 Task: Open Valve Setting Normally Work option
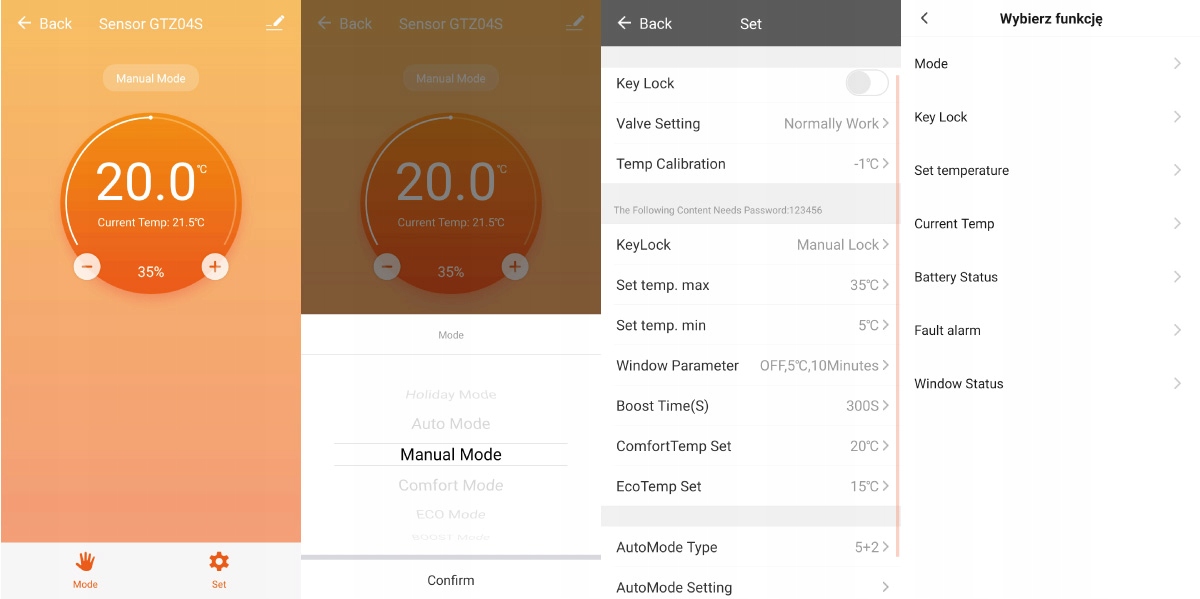pyautogui.click(x=750, y=124)
